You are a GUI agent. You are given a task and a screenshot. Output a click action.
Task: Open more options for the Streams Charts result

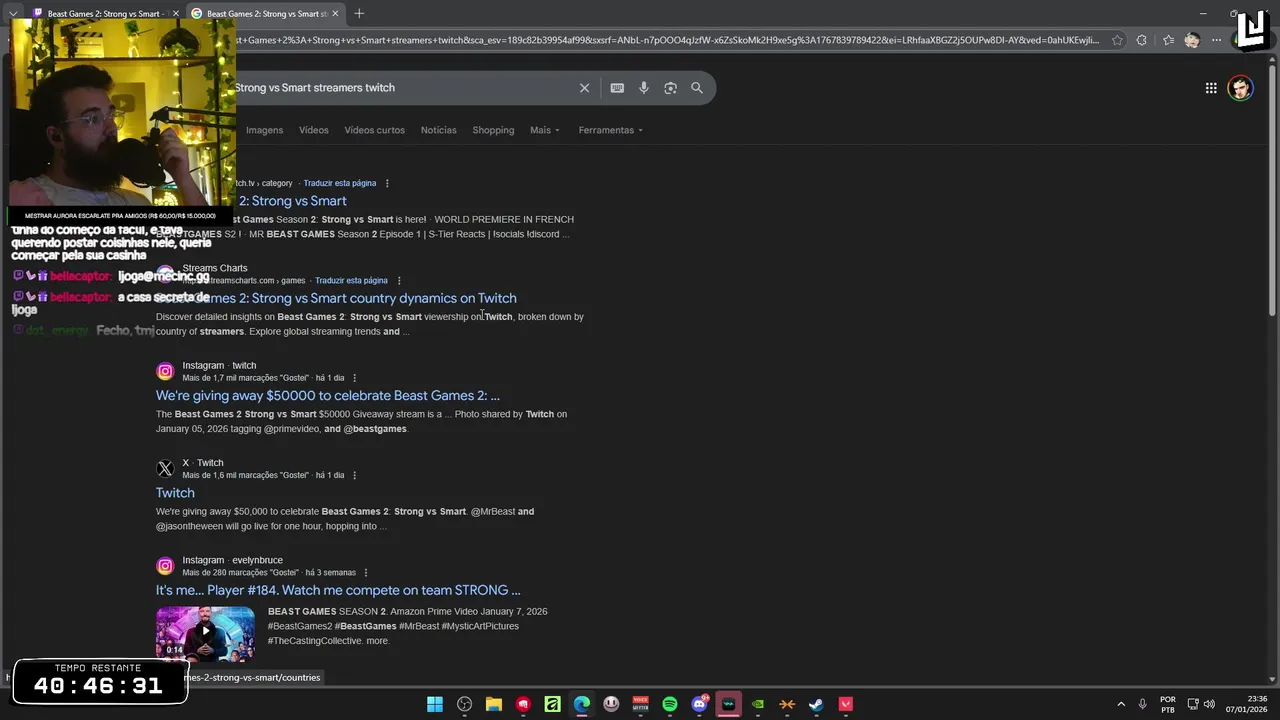399,281
